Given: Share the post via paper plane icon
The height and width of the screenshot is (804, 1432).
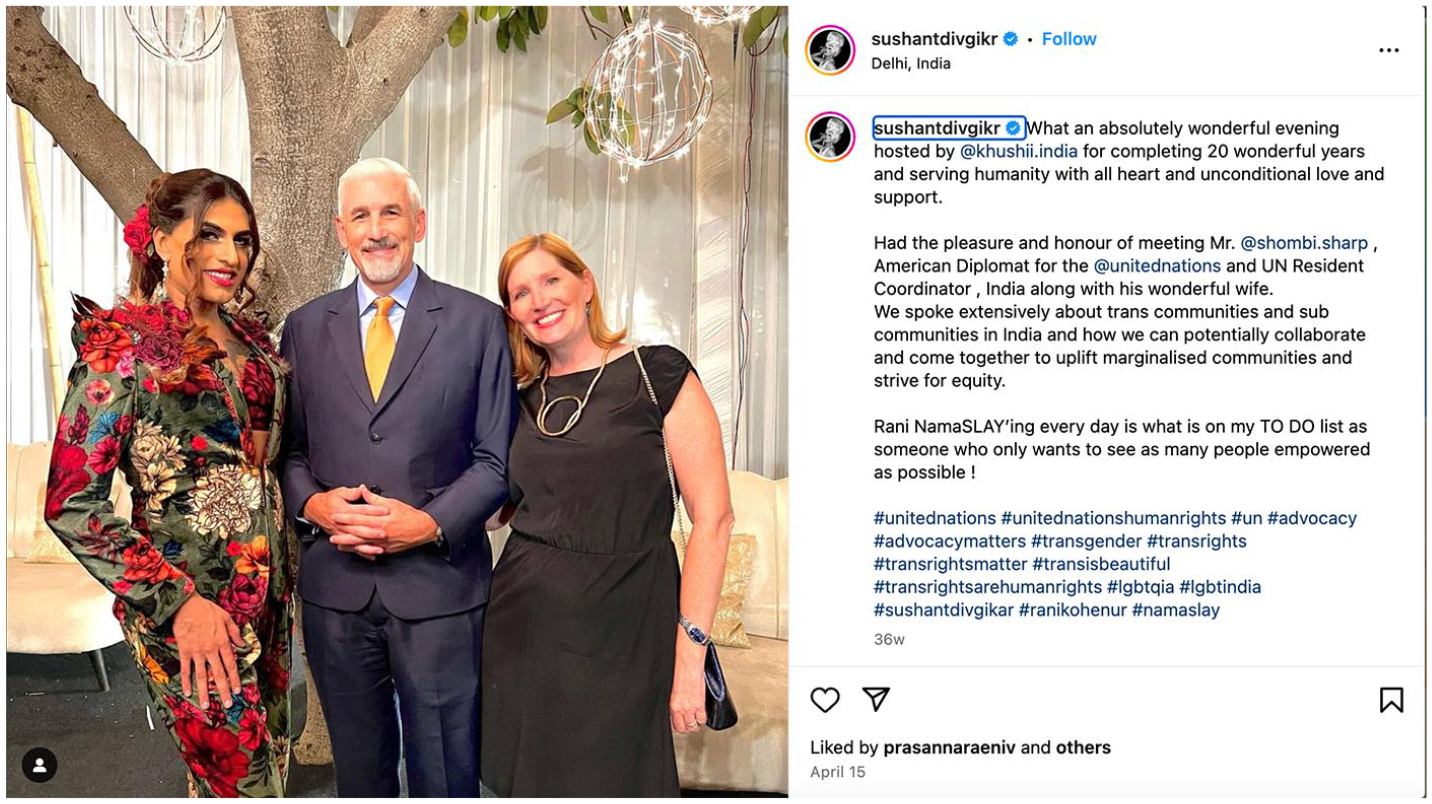Looking at the screenshot, I should click(876, 700).
